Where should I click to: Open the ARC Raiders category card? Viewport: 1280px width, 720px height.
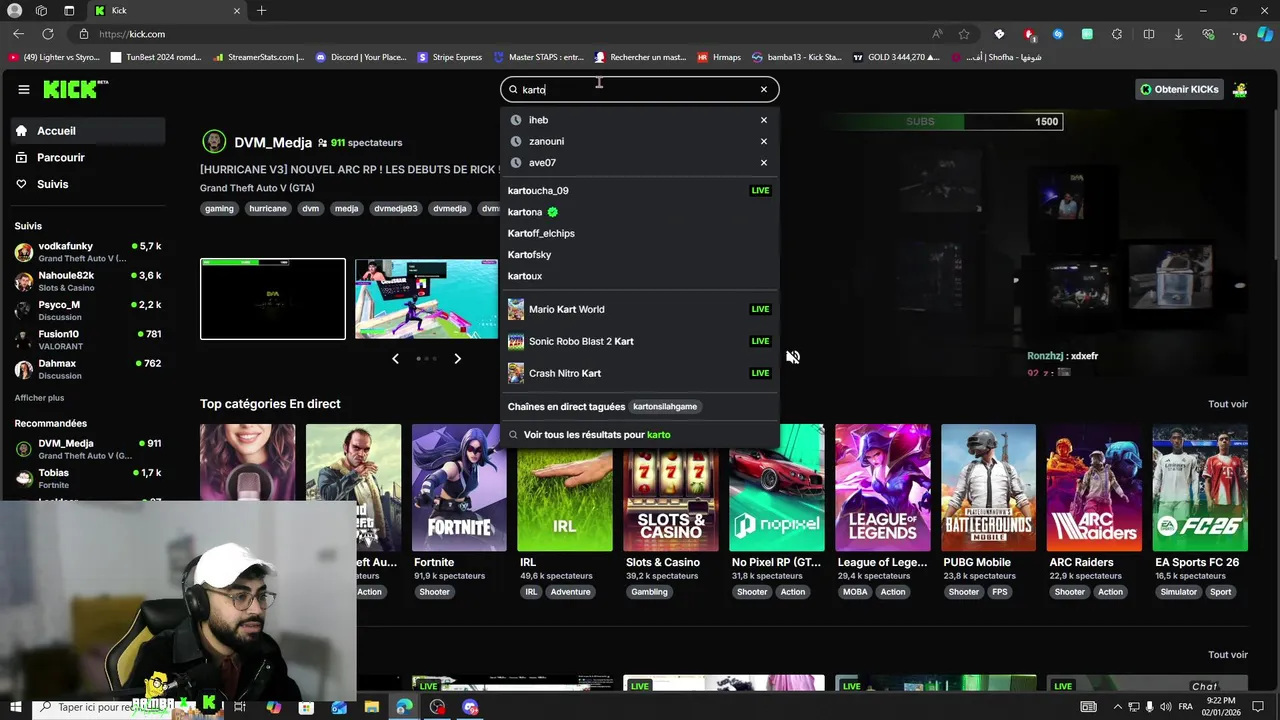(1094, 488)
